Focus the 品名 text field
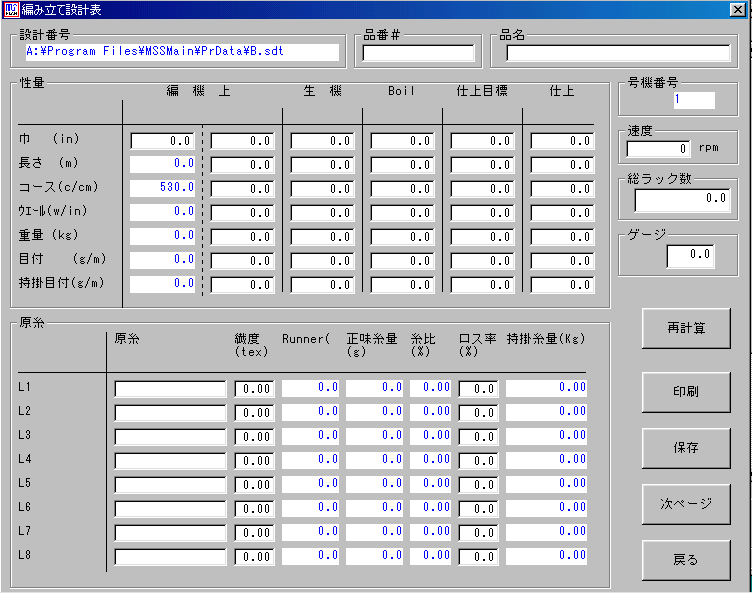 coord(621,53)
